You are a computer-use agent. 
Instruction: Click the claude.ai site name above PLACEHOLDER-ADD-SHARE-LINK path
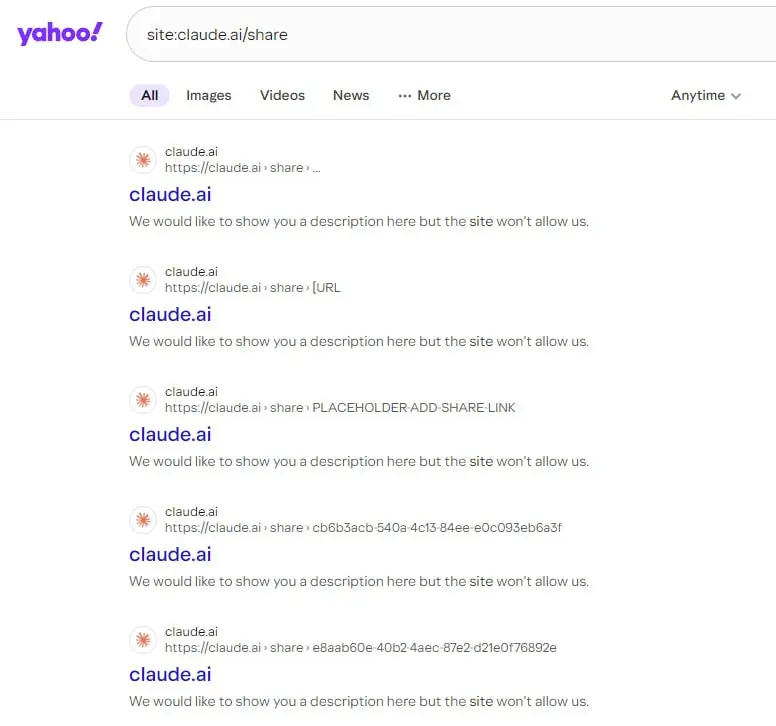[191, 391]
